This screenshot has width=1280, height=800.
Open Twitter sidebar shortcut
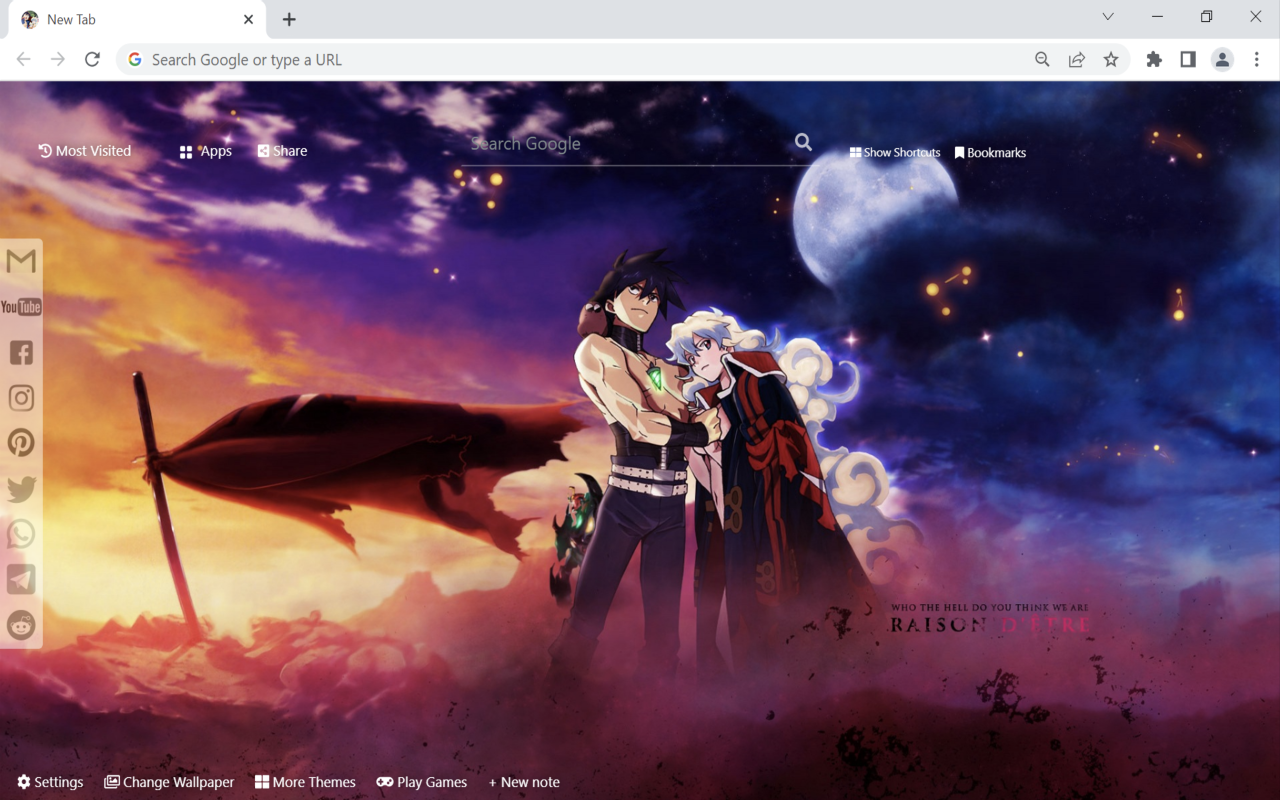pos(21,489)
